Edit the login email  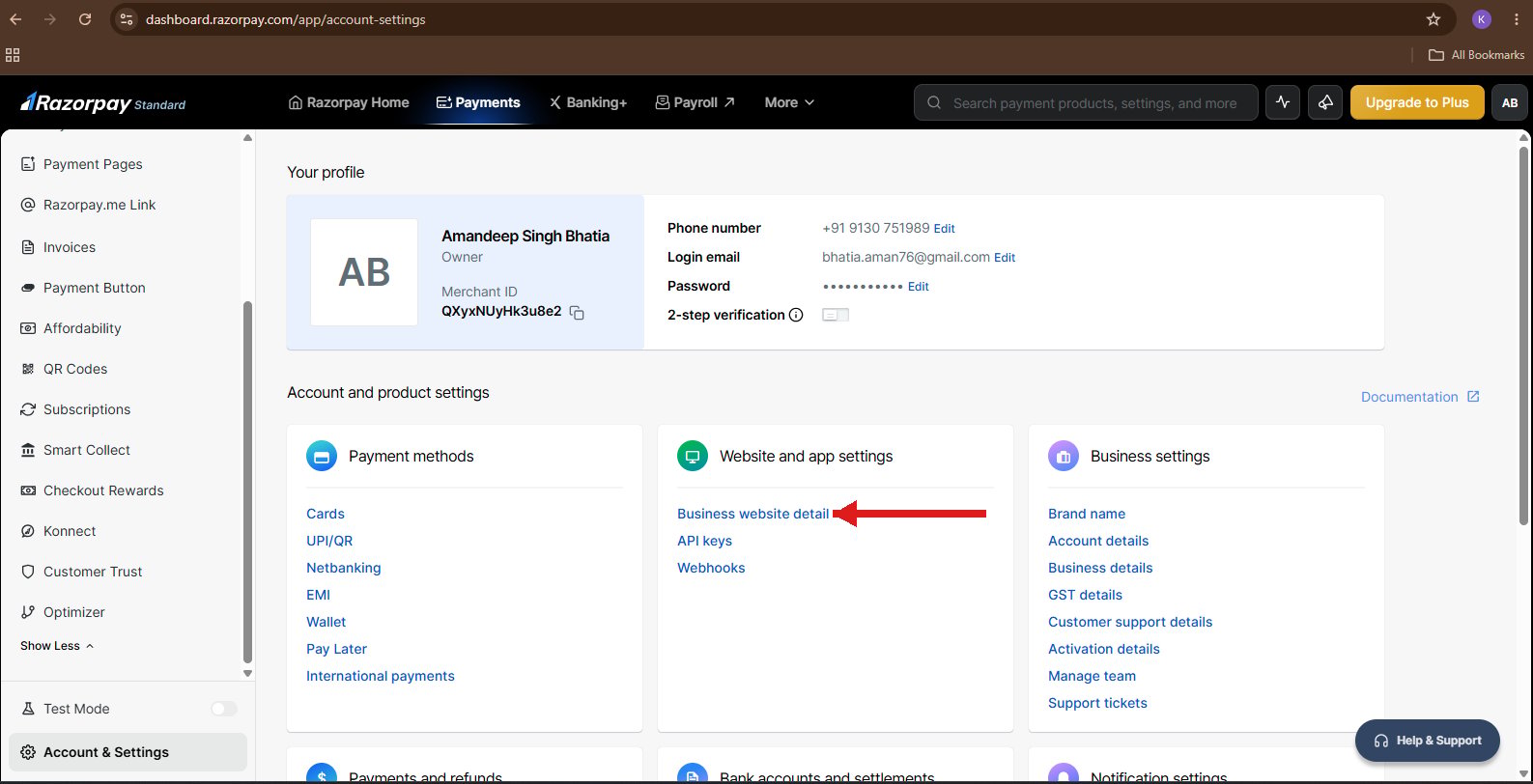(1005, 258)
